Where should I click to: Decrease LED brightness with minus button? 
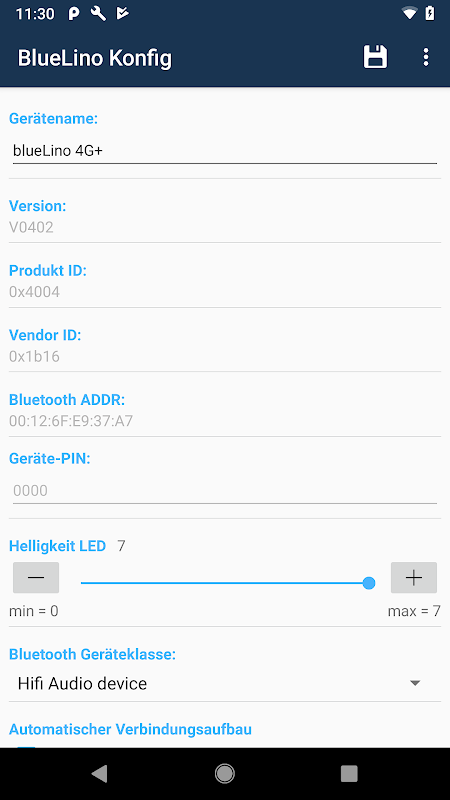point(36,578)
